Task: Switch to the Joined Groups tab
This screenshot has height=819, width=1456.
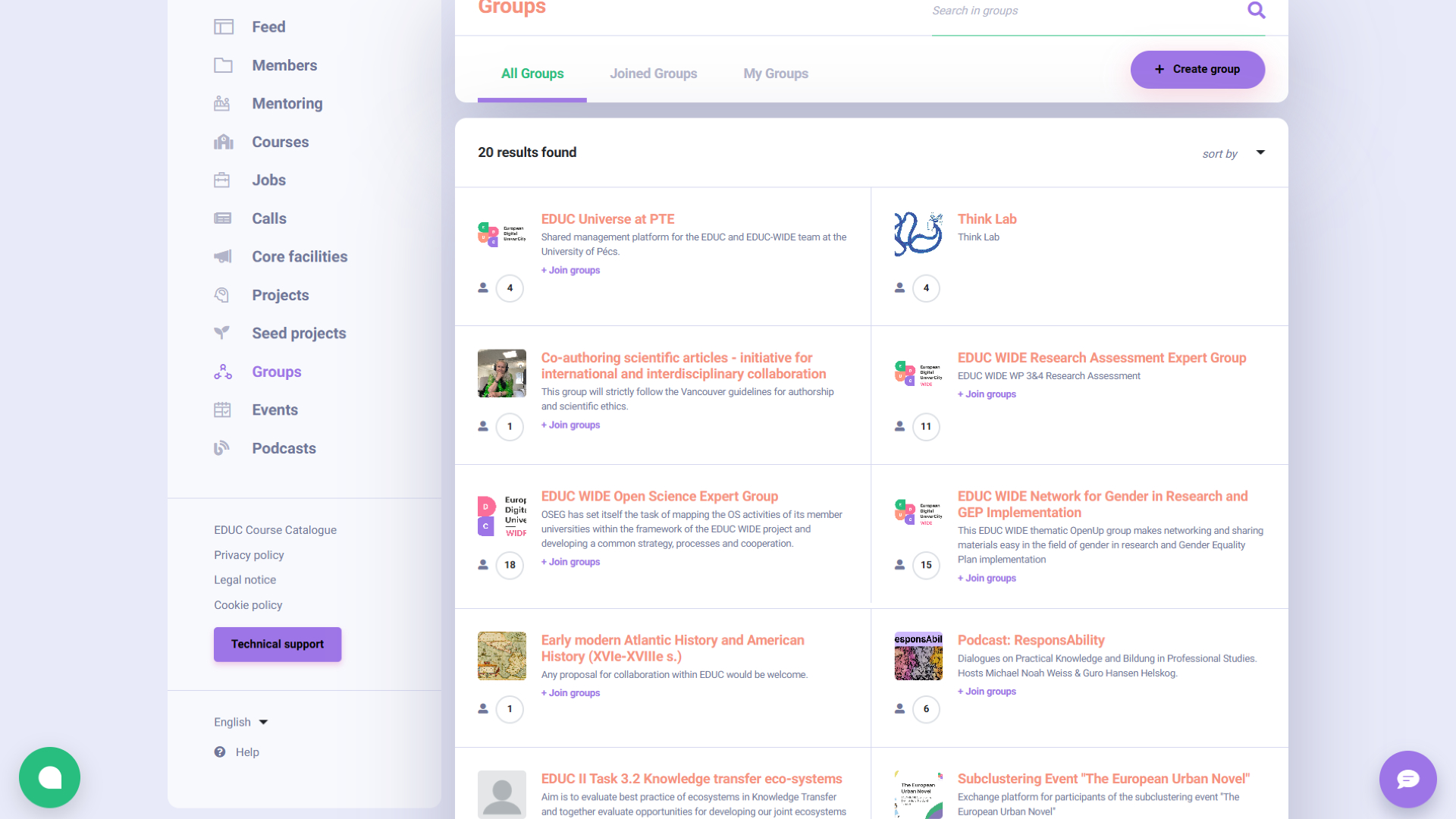Action: coord(653,74)
